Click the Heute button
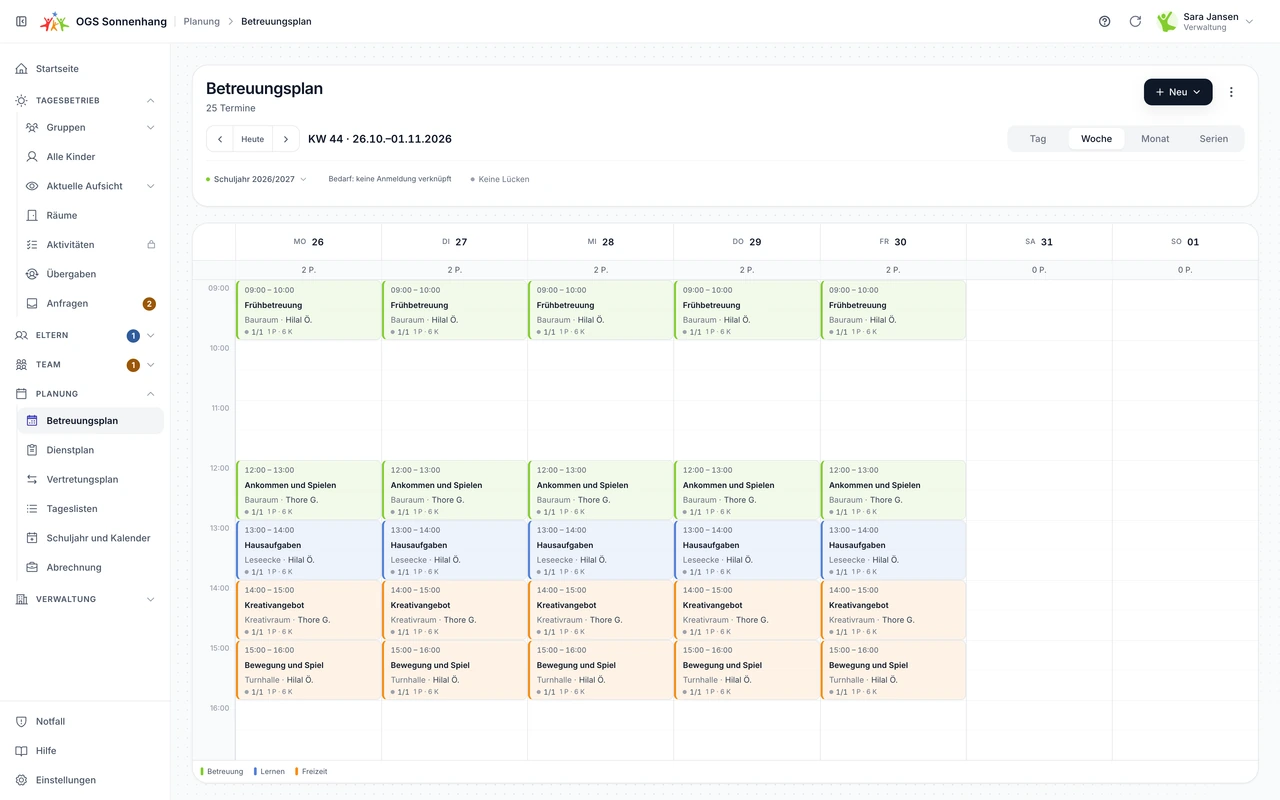Image resolution: width=1280 pixels, height=800 pixels. click(x=253, y=139)
